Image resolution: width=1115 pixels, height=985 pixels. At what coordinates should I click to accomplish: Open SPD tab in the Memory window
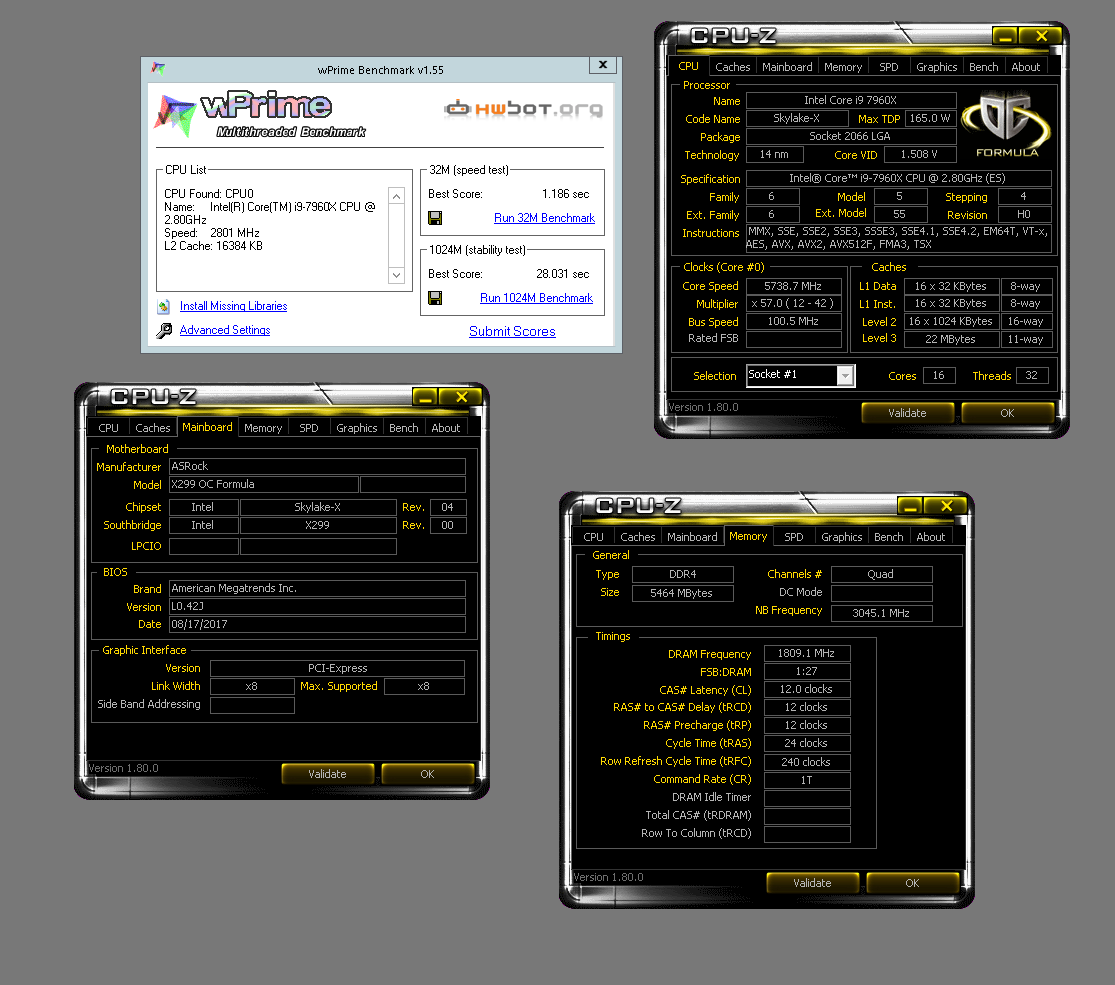[794, 537]
